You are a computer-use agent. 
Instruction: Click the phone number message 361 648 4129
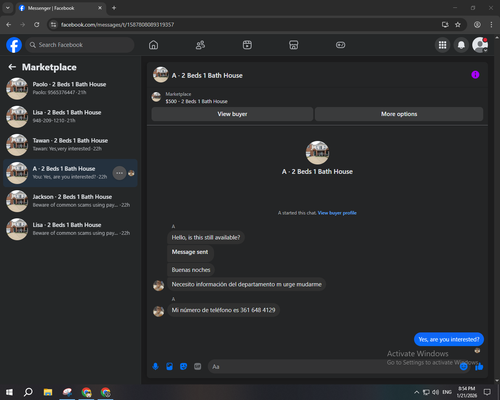(x=223, y=310)
